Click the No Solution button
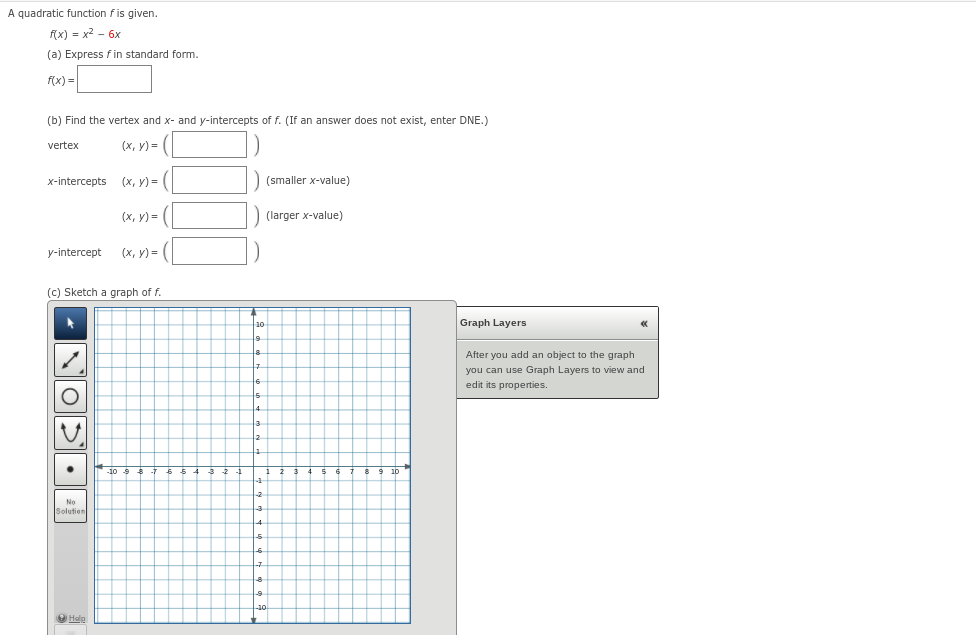This screenshot has height=635, width=976. coord(69,506)
